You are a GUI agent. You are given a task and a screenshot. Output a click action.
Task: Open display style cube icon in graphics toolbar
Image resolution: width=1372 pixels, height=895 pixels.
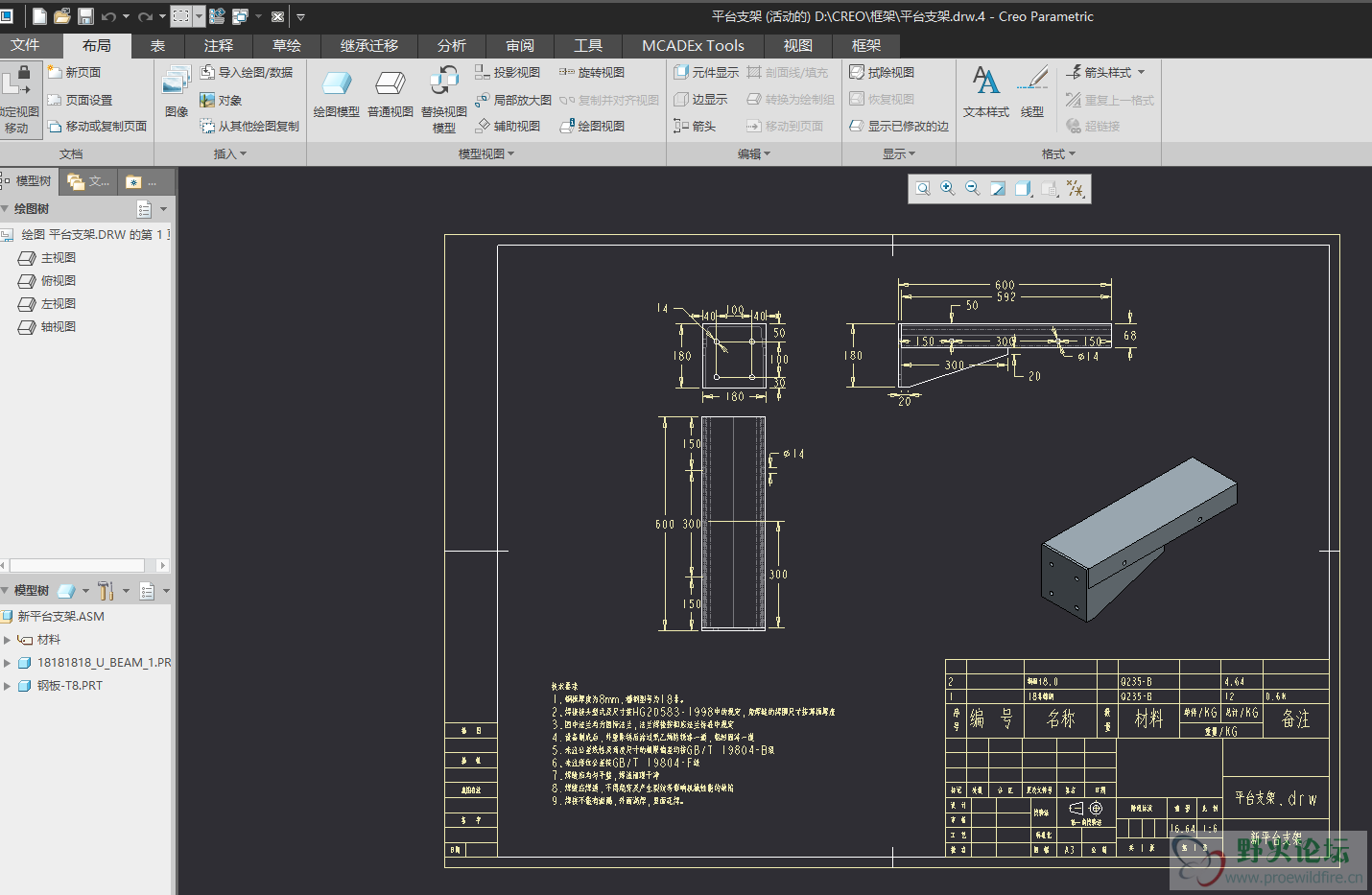[x=1023, y=189]
